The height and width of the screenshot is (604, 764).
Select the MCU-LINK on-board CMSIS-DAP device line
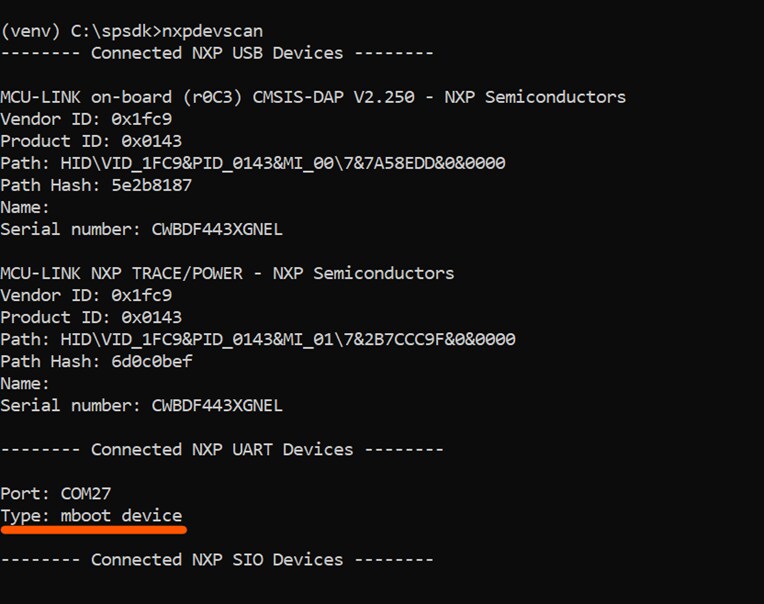pos(313,97)
